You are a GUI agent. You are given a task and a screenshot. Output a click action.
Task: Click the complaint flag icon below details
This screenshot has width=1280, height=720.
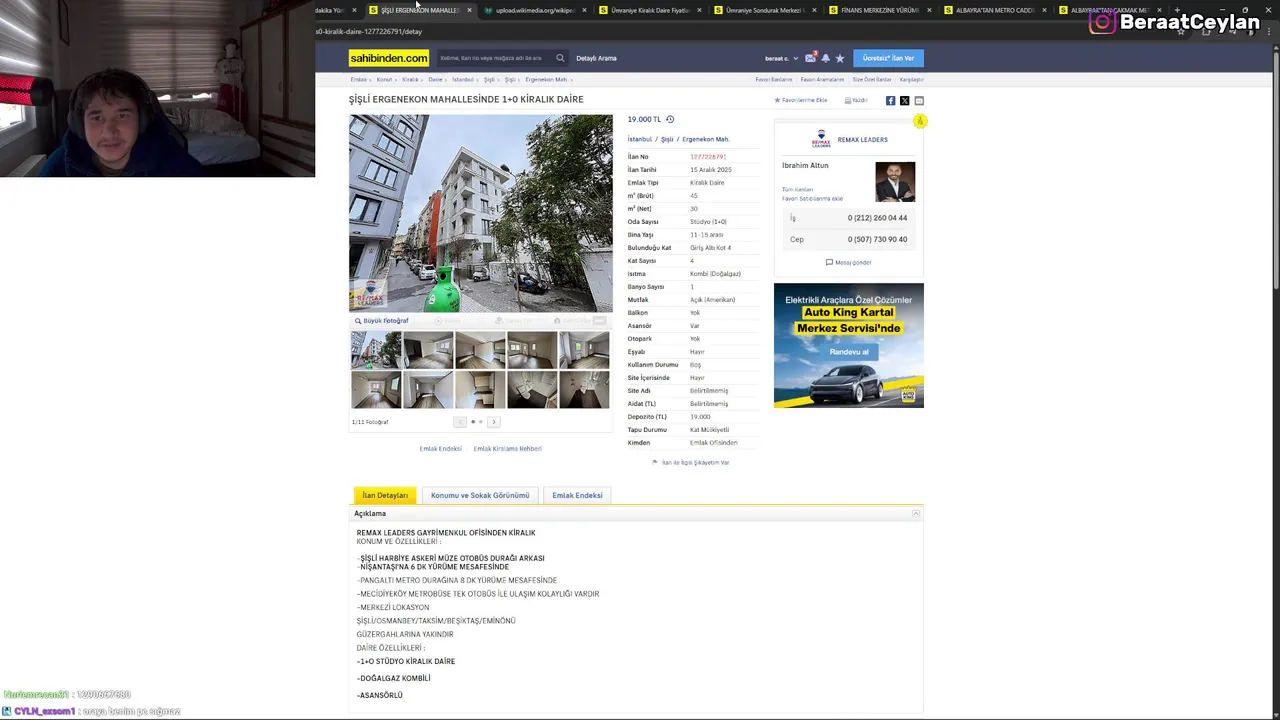655,462
